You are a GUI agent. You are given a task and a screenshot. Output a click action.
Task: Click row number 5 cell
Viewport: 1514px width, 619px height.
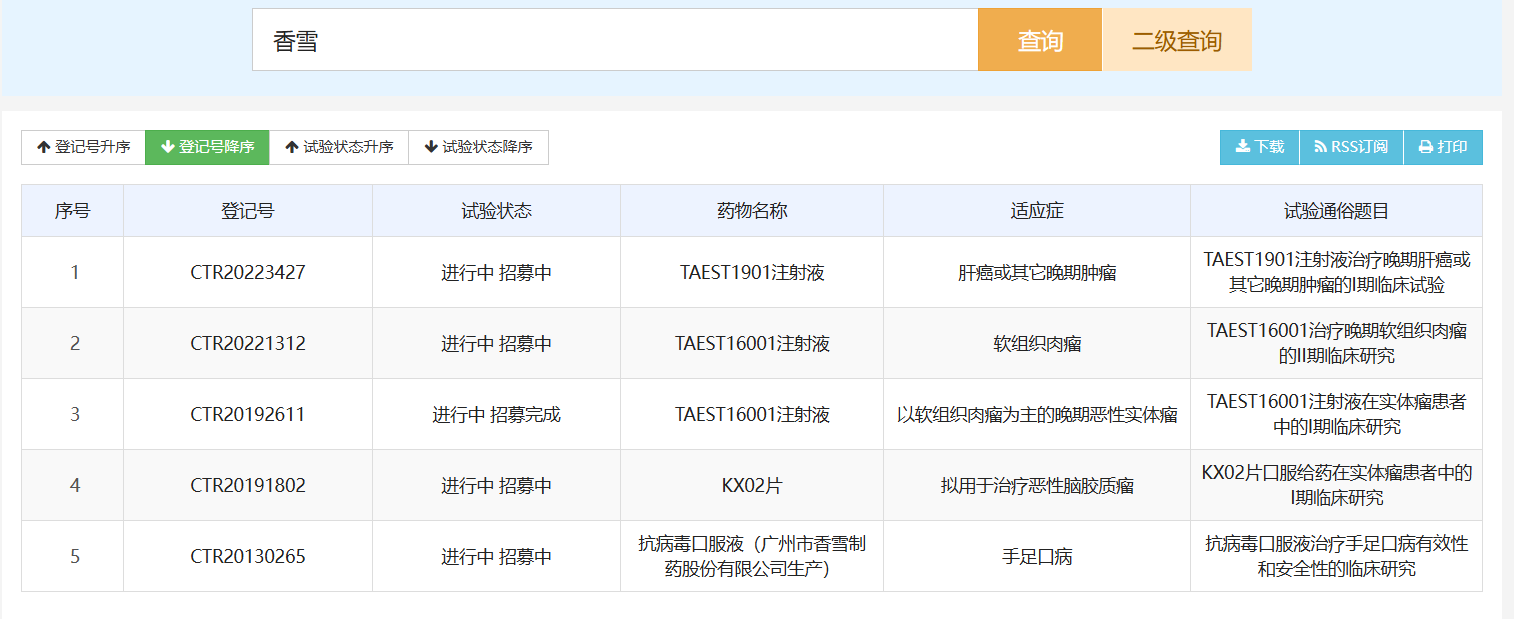[73, 556]
